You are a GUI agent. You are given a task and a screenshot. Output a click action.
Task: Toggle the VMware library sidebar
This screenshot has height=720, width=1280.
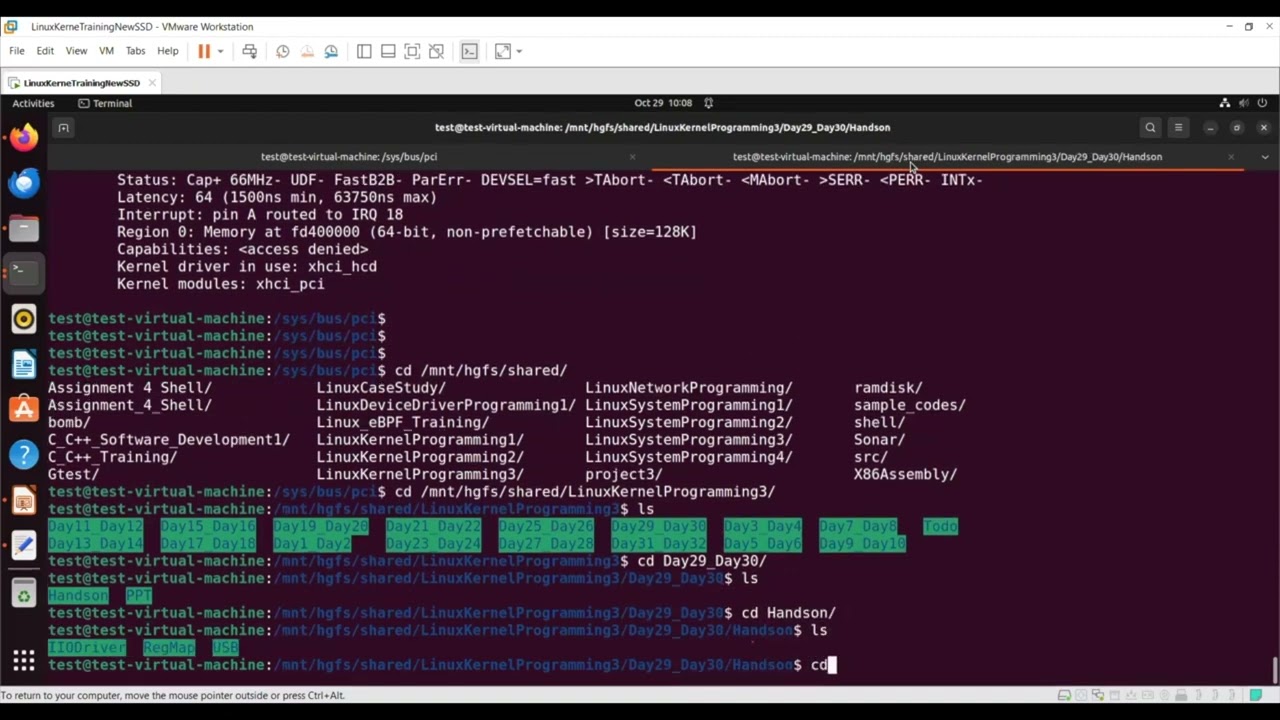(x=364, y=51)
